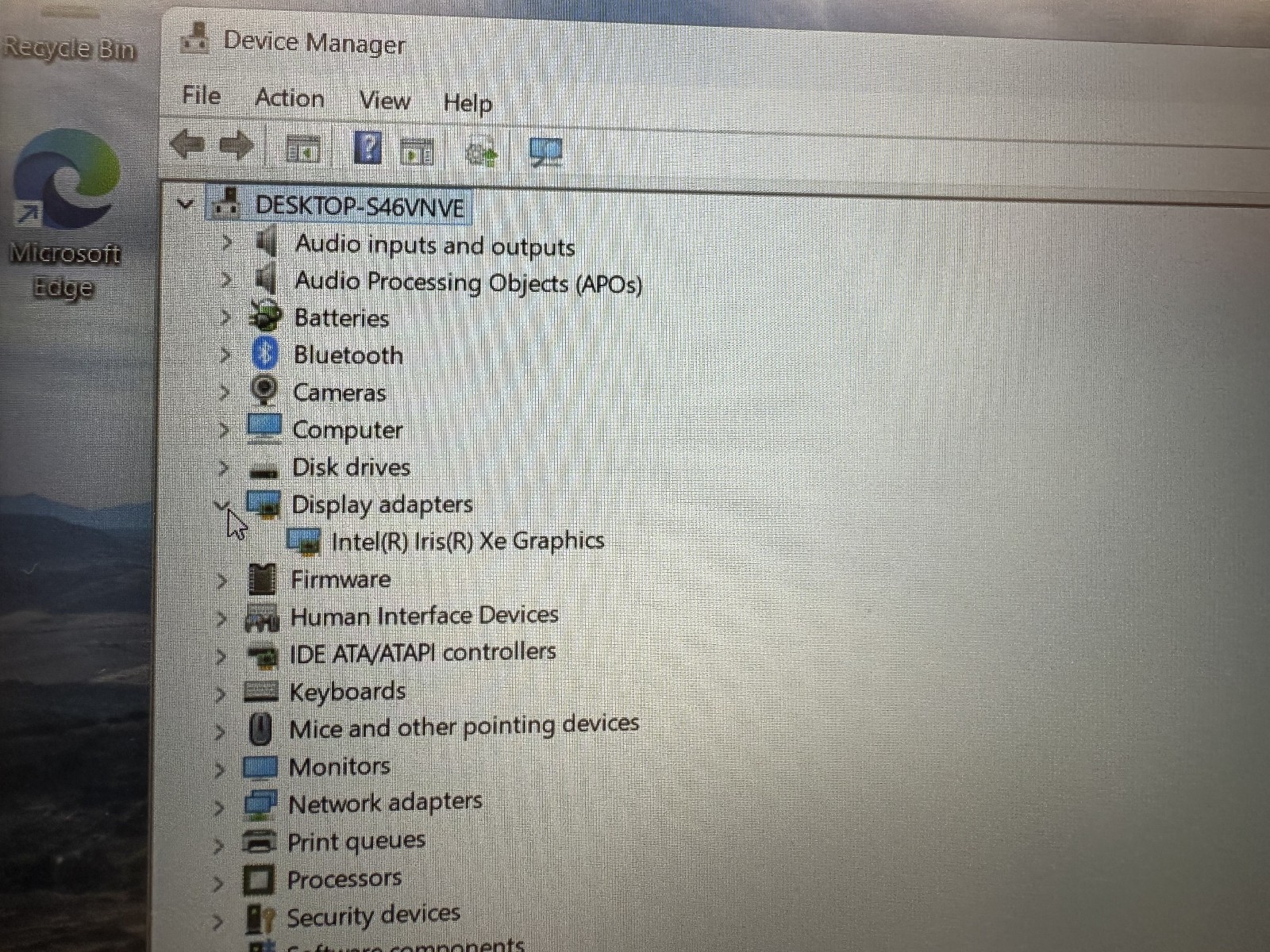Select the Display adapters label
Image resolution: width=1270 pixels, height=952 pixels.
382,505
